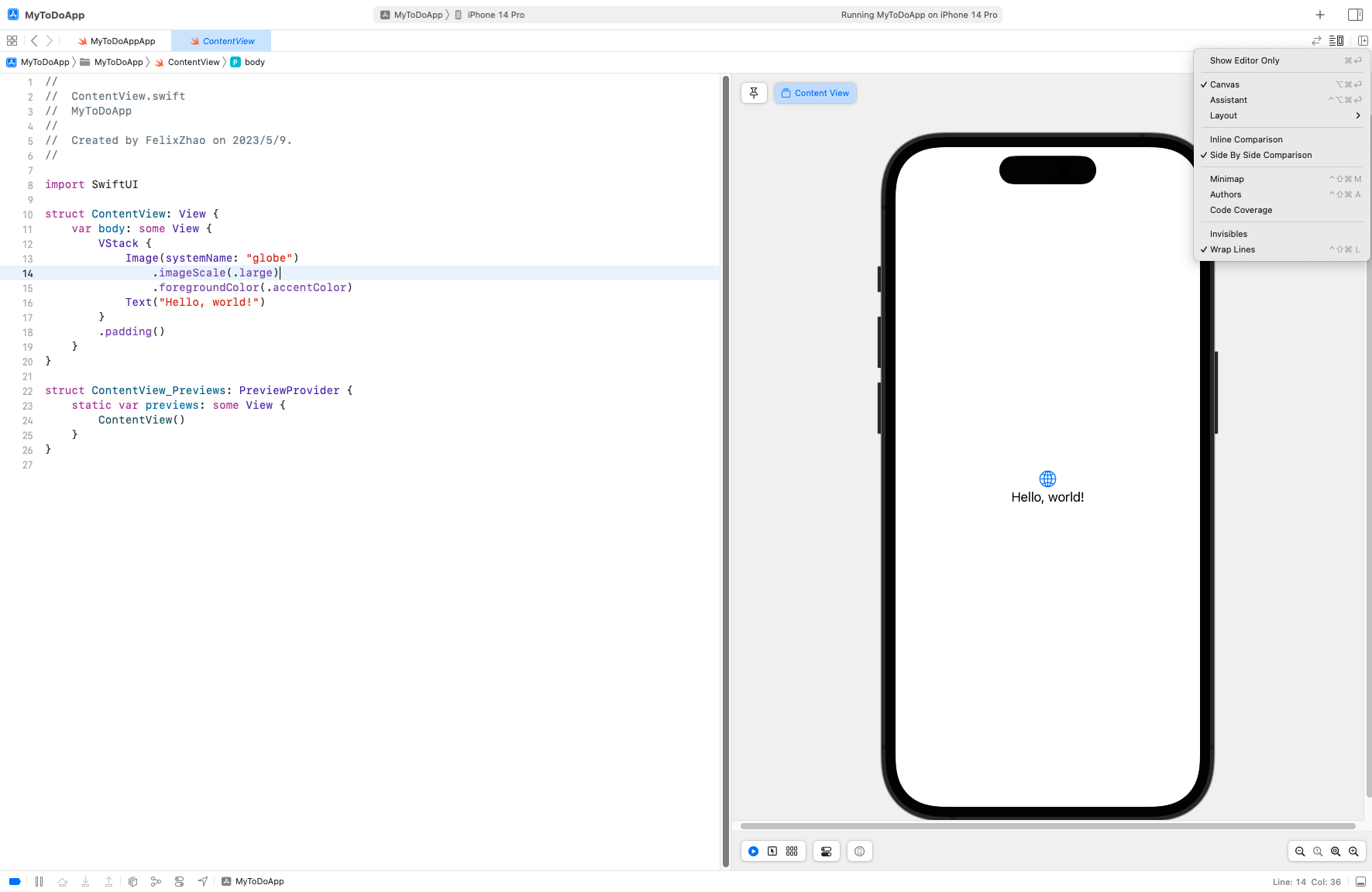Uncheck Canvas in editor options menu
Image resolution: width=1372 pixels, height=892 pixels.
click(1225, 84)
